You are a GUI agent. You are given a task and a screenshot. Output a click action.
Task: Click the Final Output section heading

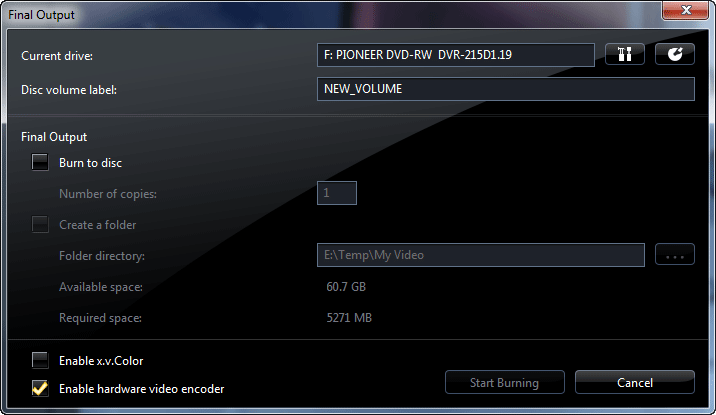(54, 137)
